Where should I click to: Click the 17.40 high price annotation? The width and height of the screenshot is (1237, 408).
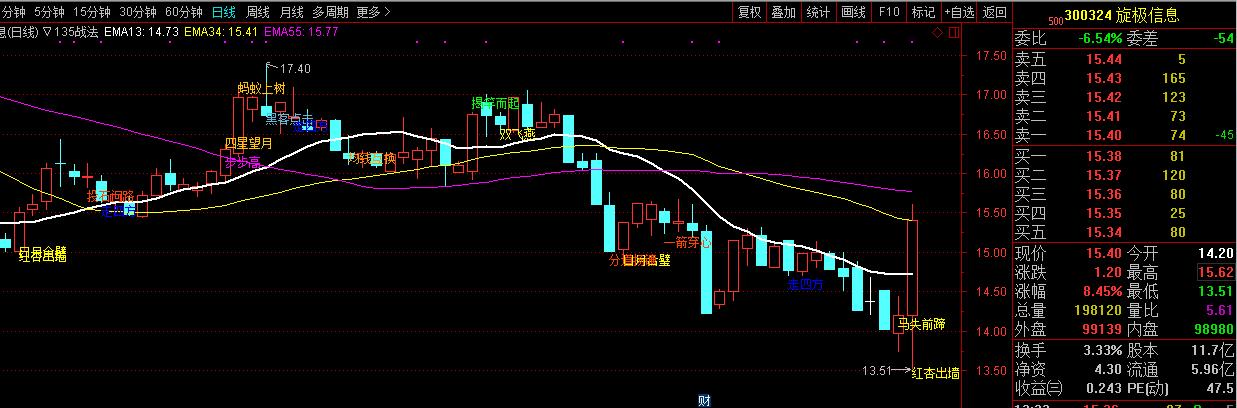pyautogui.click(x=296, y=69)
